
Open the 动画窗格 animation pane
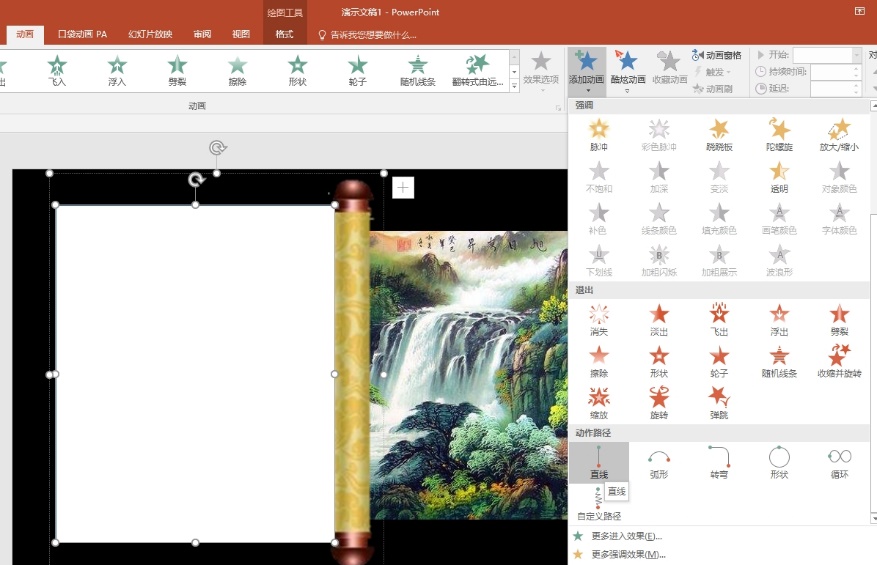pyautogui.click(x=717, y=55)
